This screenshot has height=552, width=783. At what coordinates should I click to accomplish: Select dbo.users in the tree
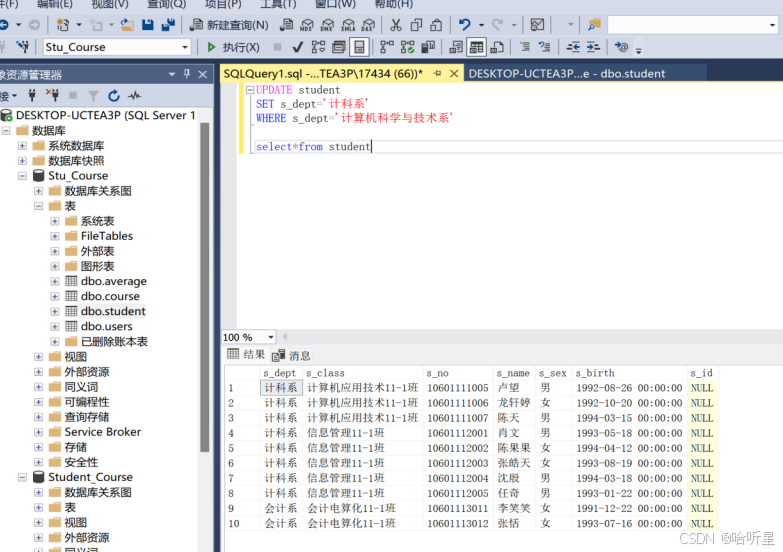(x=106, y=326)
